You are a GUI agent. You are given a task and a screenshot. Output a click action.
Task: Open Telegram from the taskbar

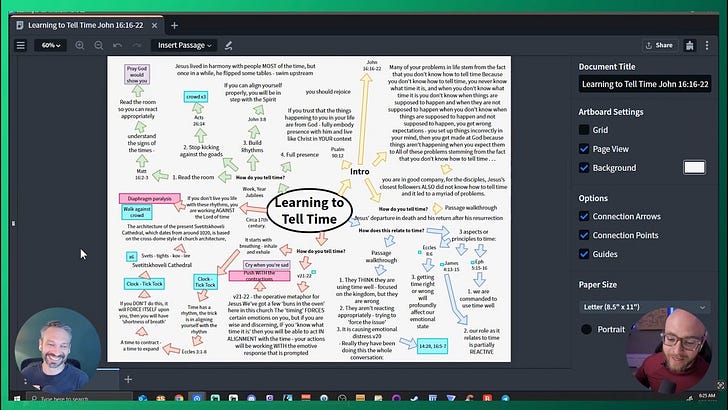click(x=506, y=398)
